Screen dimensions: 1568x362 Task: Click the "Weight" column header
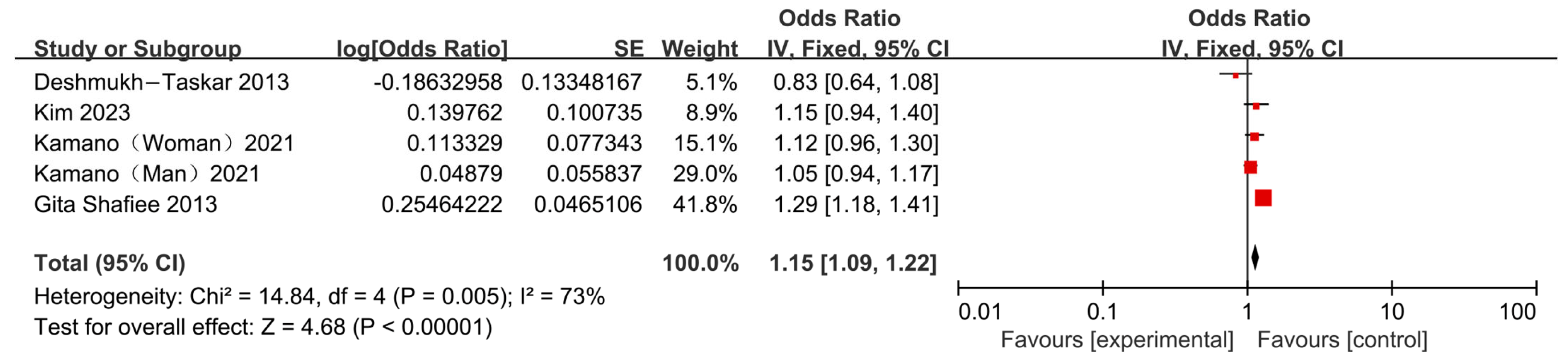pyautogui.click(x=699, y=48)
